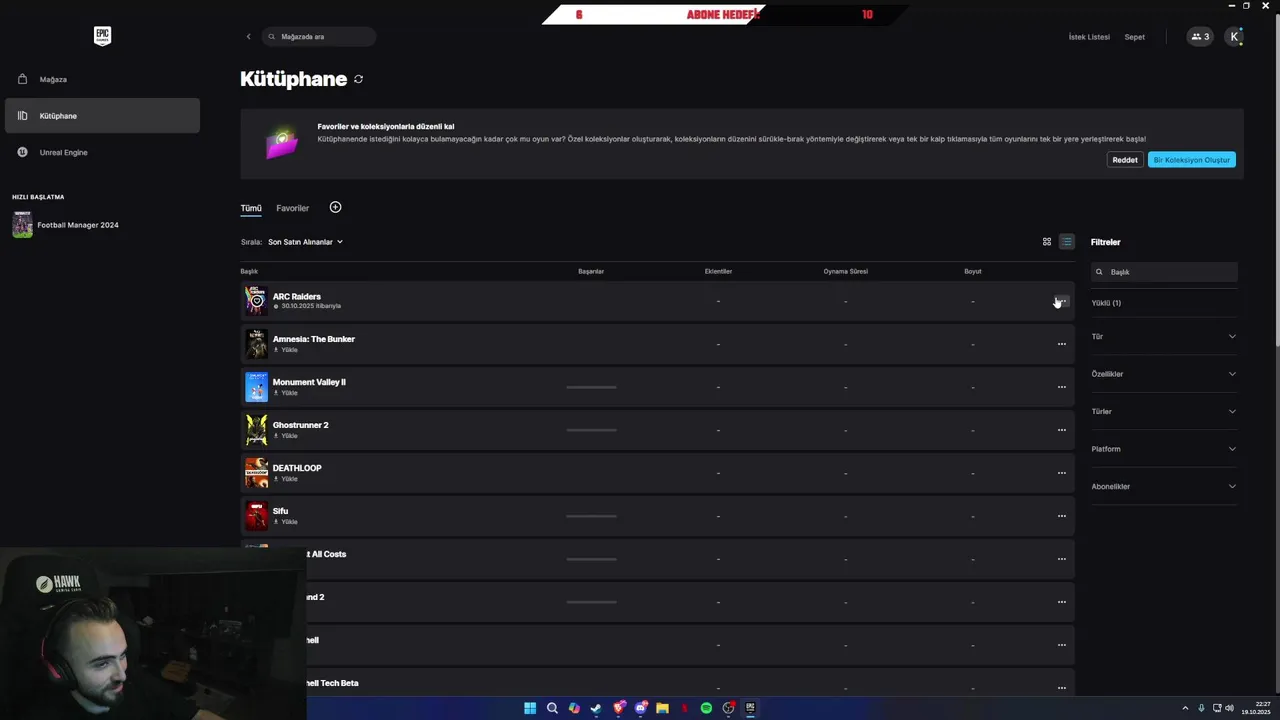Open File Explorer from the taskbar
The height and width of the screenshot is (720, 1280).
[x=662, y=708]
